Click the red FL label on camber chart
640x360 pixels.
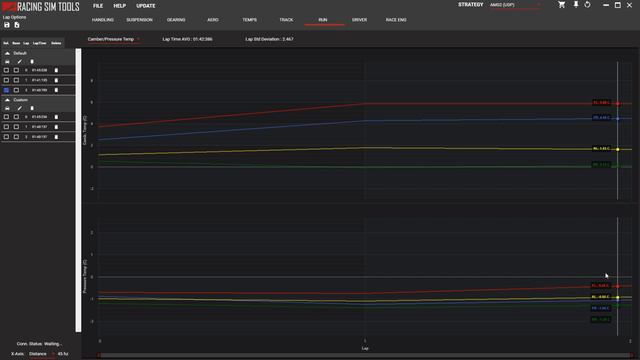point(602,103)
